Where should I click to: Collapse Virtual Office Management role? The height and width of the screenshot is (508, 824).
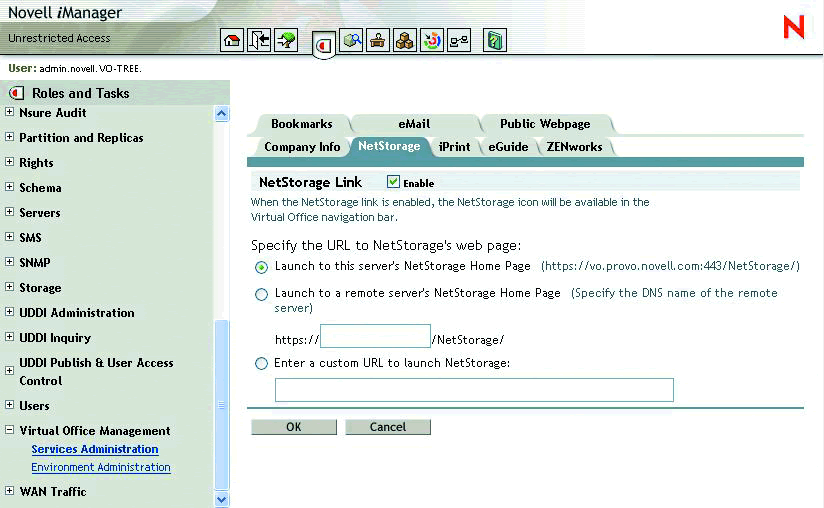[9, 430]
